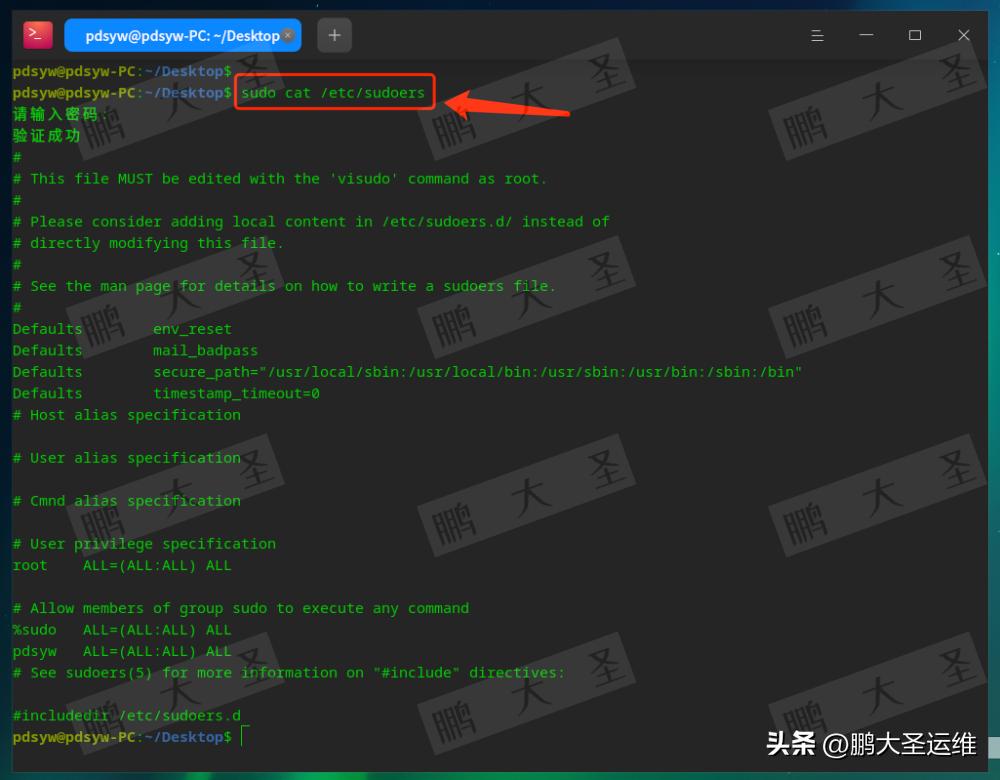Screen dimensions: 1000x780
Task: Click '# Host alias specification' line
Action: (x=127, y=415)
